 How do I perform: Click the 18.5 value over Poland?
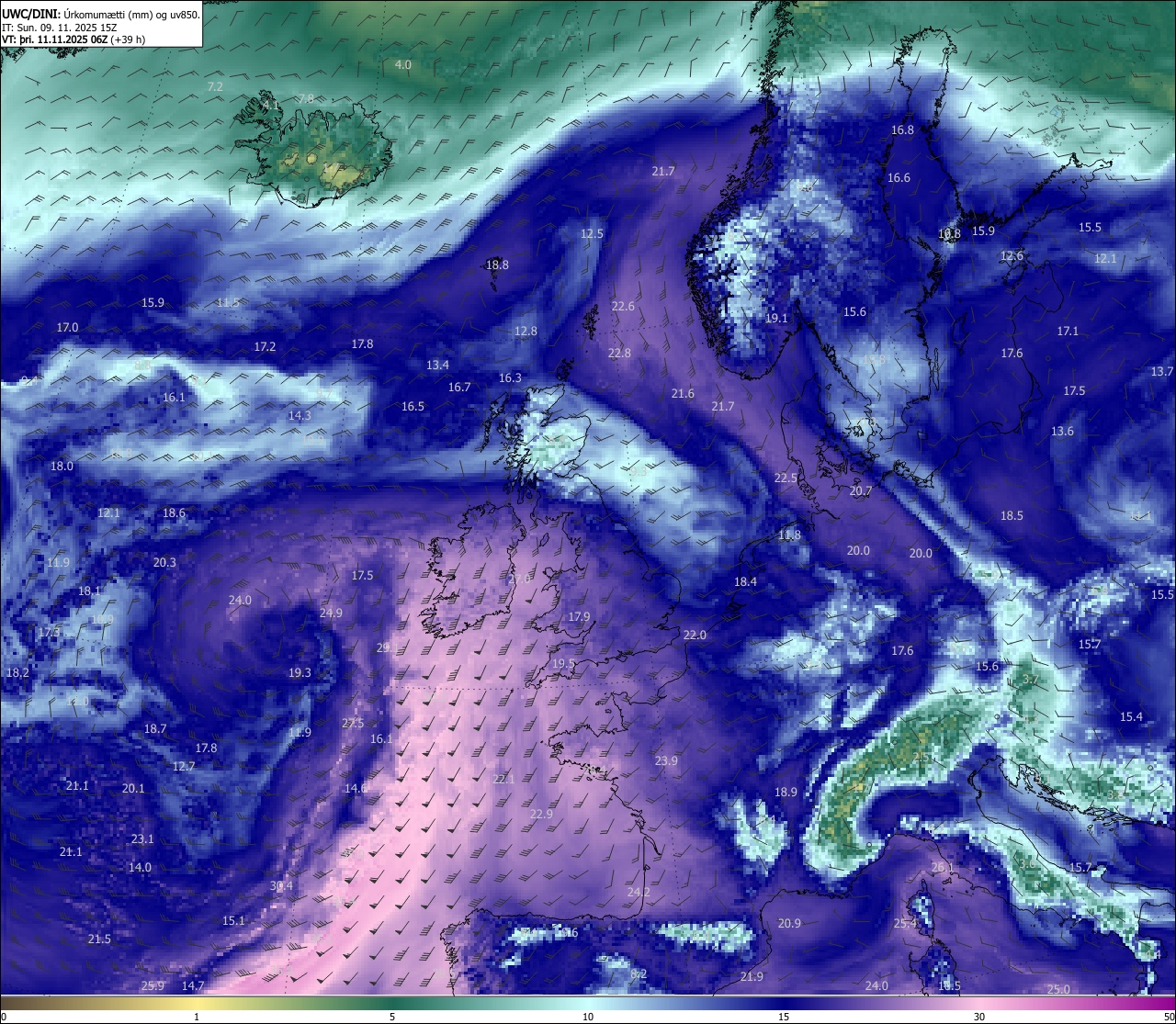(1012, 516)
